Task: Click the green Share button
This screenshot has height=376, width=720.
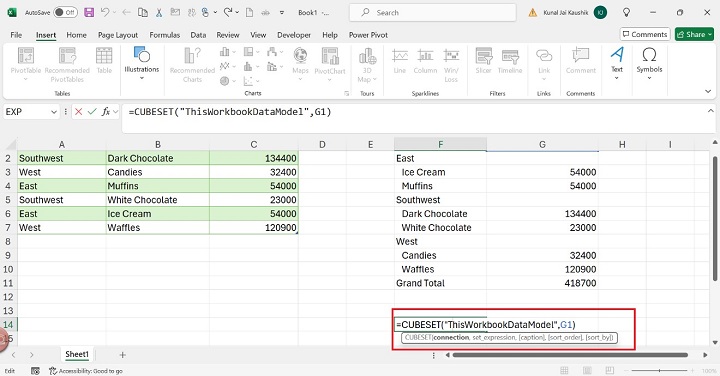Action: click(694, 34)
